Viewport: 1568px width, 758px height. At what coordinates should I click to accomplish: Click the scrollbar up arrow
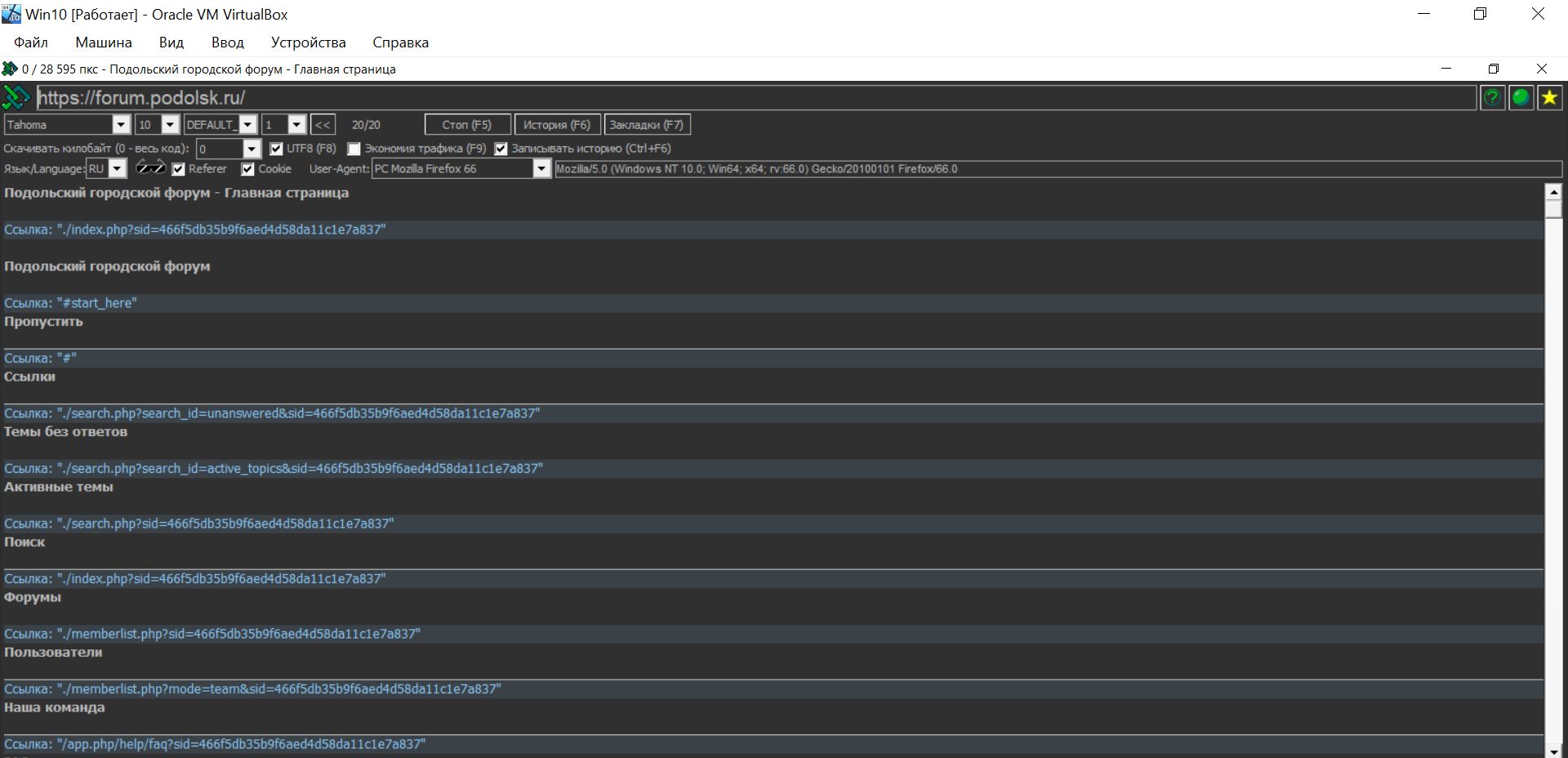(x=1553, y=192)
